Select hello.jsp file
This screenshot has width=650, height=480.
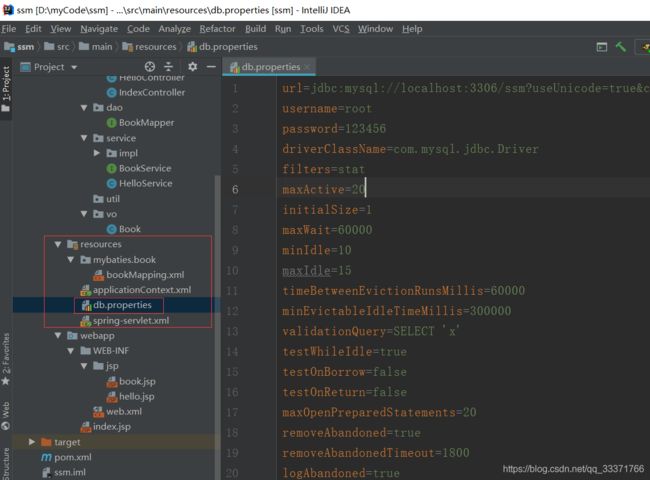click(130, 397)
